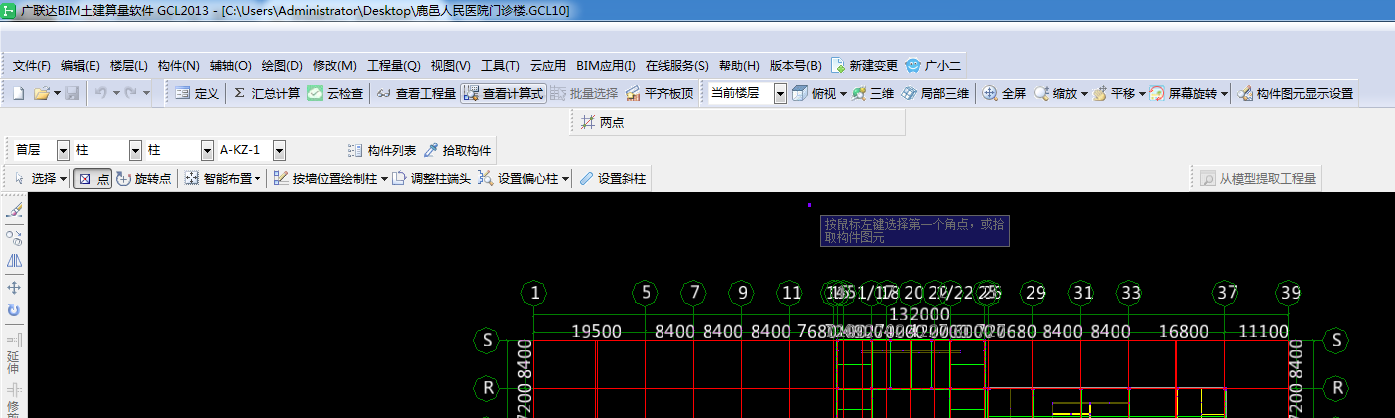Open the 版本号(B) menu
Viewport: 1395px width, 418px height.
pyautogui.click(x=796, y=66)
